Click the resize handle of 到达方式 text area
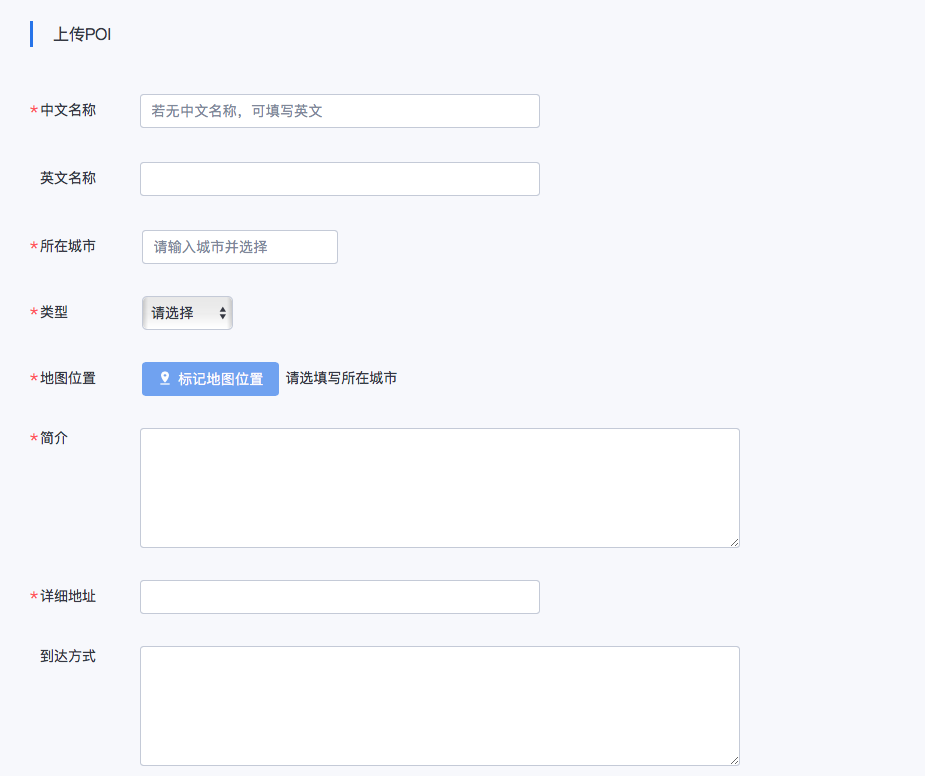925x776 pixels. pyautogui.click(x=734, y=760)
